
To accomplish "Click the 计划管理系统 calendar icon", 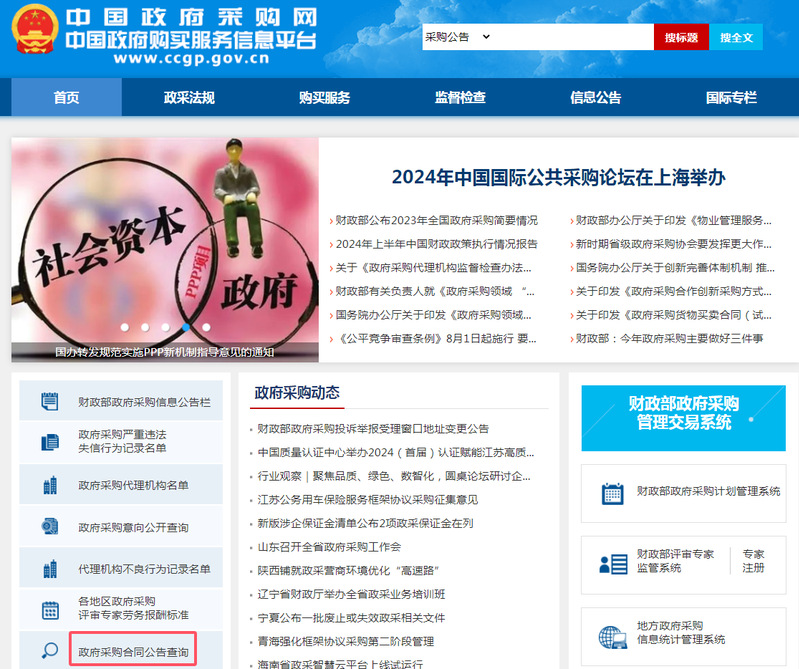I will tap(612, 494).
